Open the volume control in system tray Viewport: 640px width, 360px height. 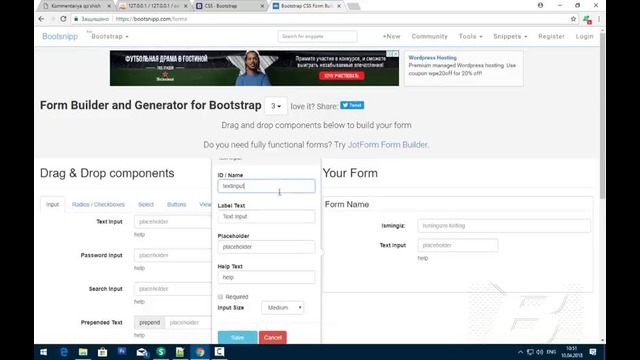540,352
